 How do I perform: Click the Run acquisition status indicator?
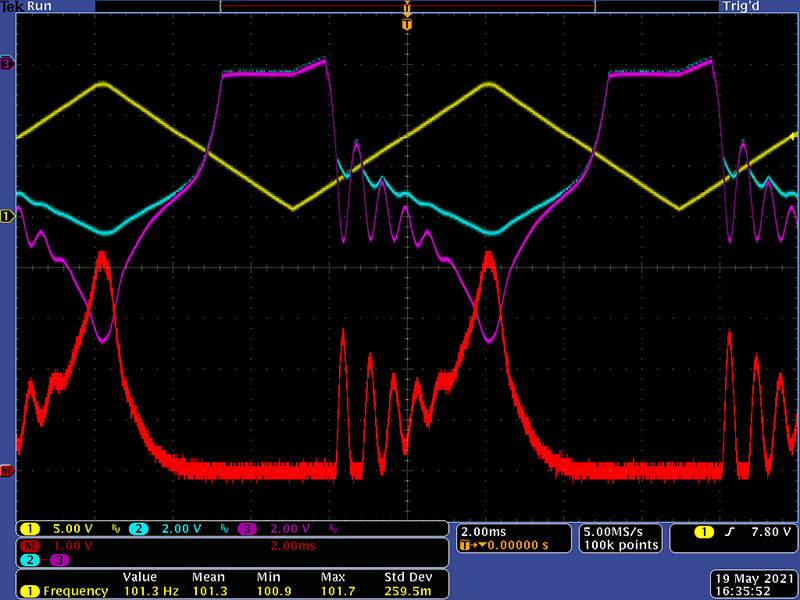[40, 6]
